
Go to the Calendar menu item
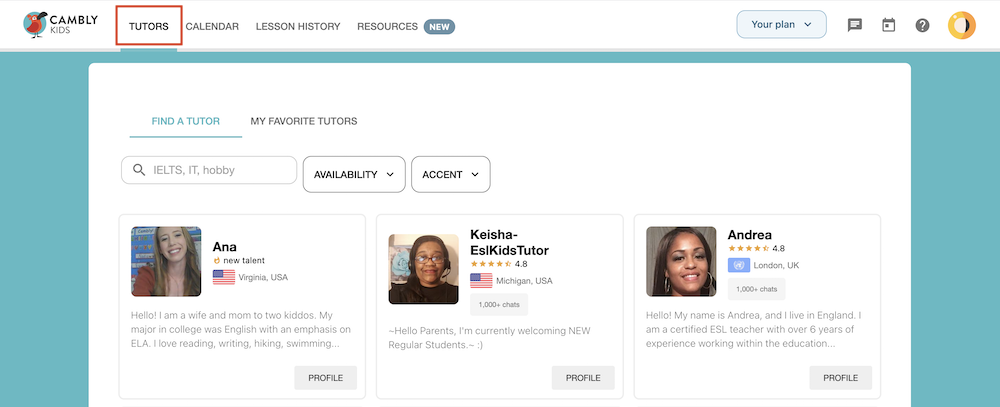[212, 26]
